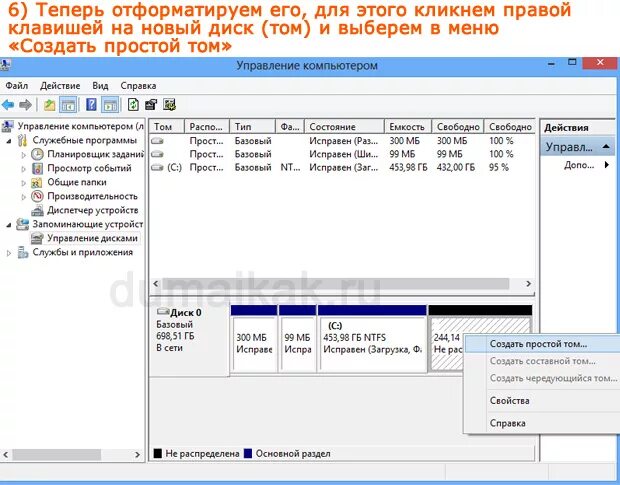
Task: Click the volume list scrollbar right arrow
Action: tap(528, 284)
